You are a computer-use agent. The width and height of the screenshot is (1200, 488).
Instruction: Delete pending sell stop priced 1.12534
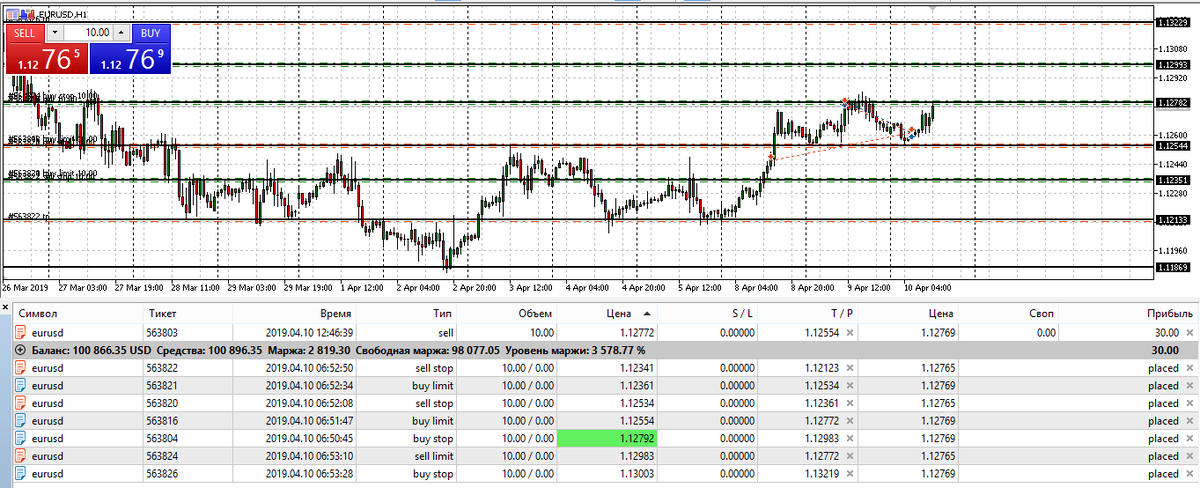[x=1190, y=403]
